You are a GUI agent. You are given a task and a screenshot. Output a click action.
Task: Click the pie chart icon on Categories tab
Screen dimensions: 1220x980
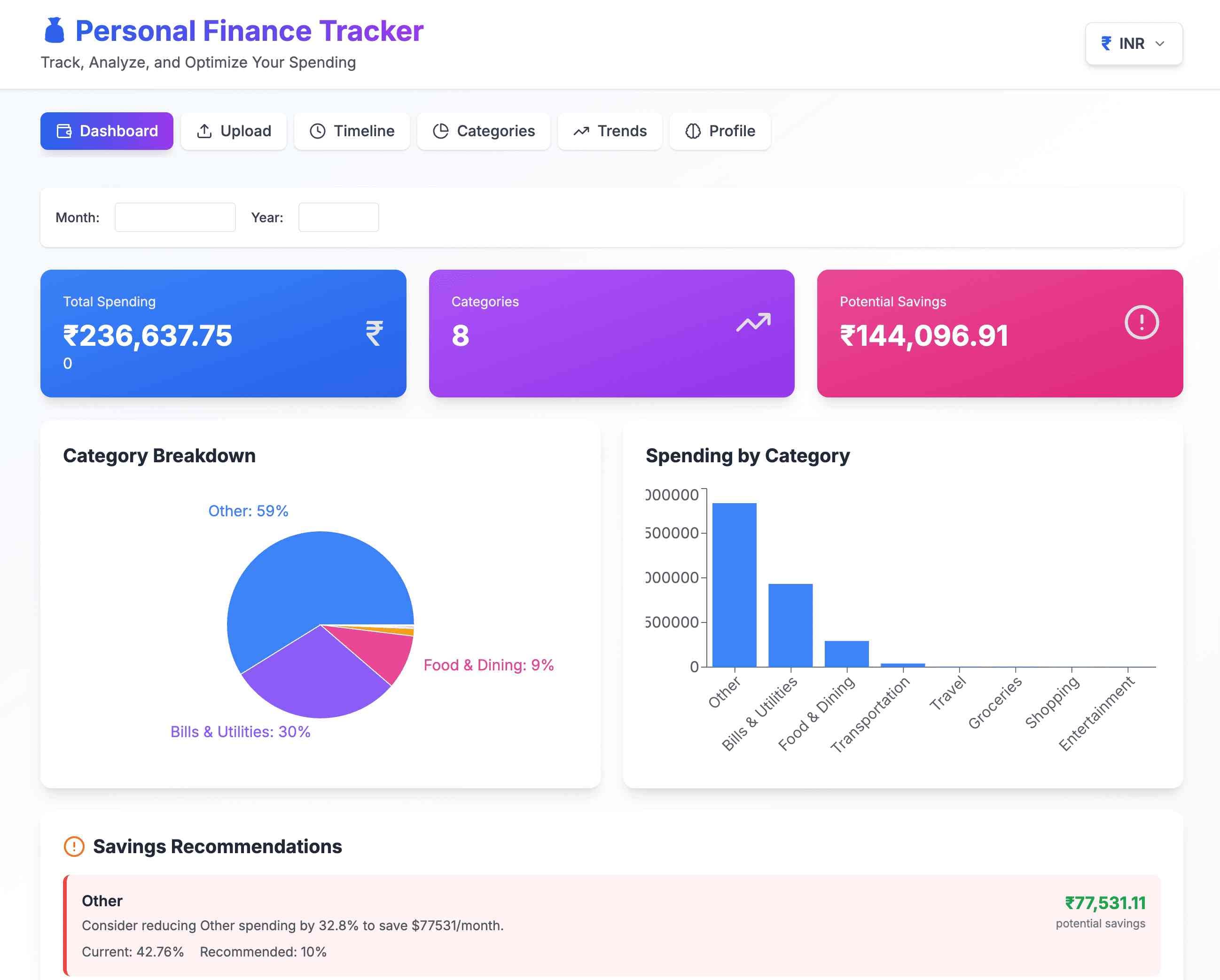point(442,131)
